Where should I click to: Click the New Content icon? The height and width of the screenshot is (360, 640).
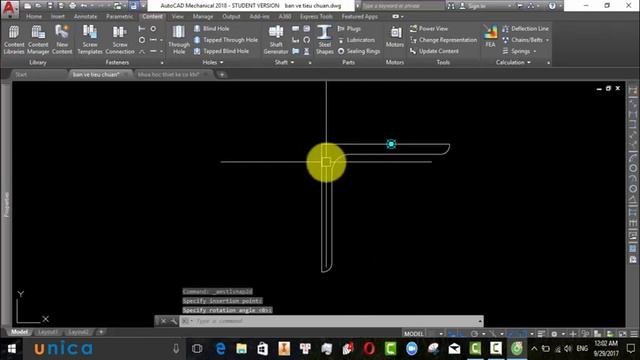(62, 40)
